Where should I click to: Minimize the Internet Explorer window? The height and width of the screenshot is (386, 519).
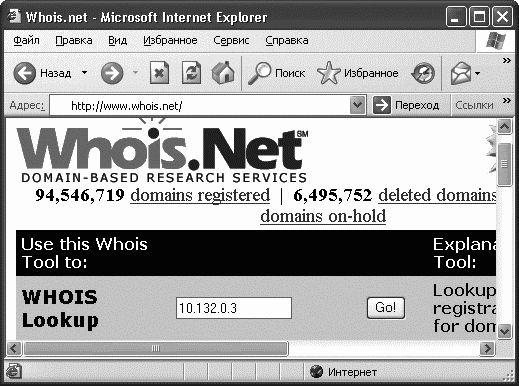[x=456, y=17]
